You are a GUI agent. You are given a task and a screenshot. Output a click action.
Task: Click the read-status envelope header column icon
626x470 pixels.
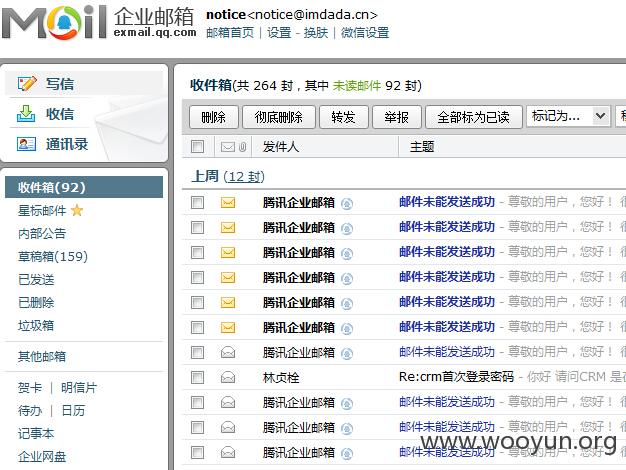pos(228,147)
